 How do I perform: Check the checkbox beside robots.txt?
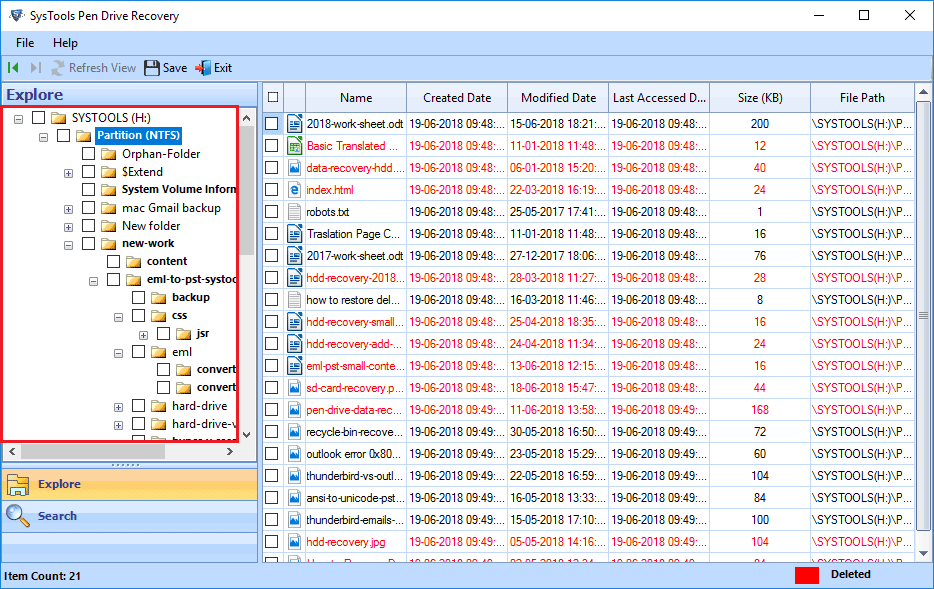pyautogui.click(x=272, y=211)
